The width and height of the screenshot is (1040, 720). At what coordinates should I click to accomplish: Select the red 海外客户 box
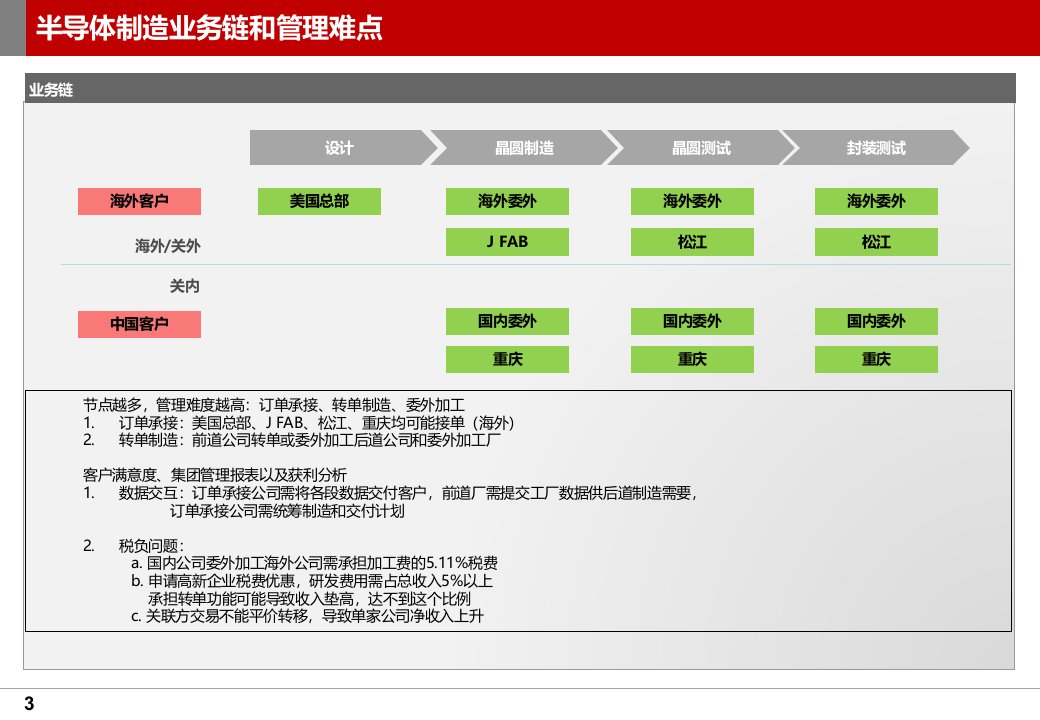[x=140, y=202]
